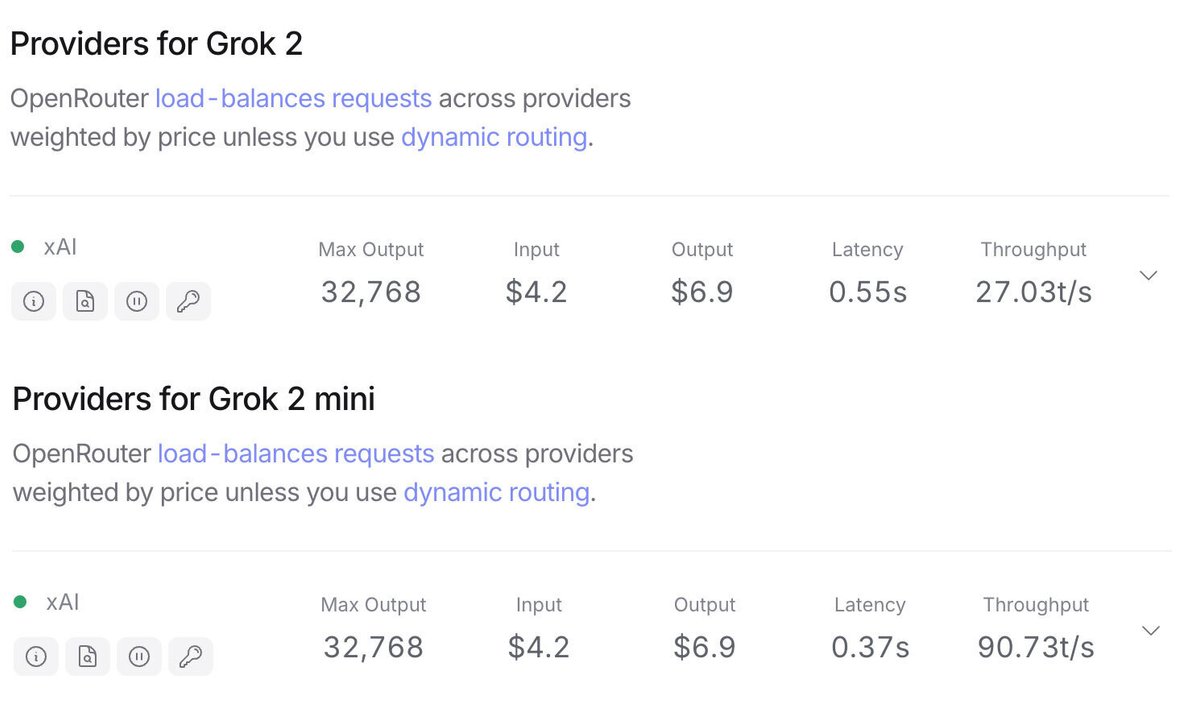The width and height of the screenshot is (1200, 725).
Task: Click the pause circle icon in Grok 2 mini row
Action: [x=139, y=656]
